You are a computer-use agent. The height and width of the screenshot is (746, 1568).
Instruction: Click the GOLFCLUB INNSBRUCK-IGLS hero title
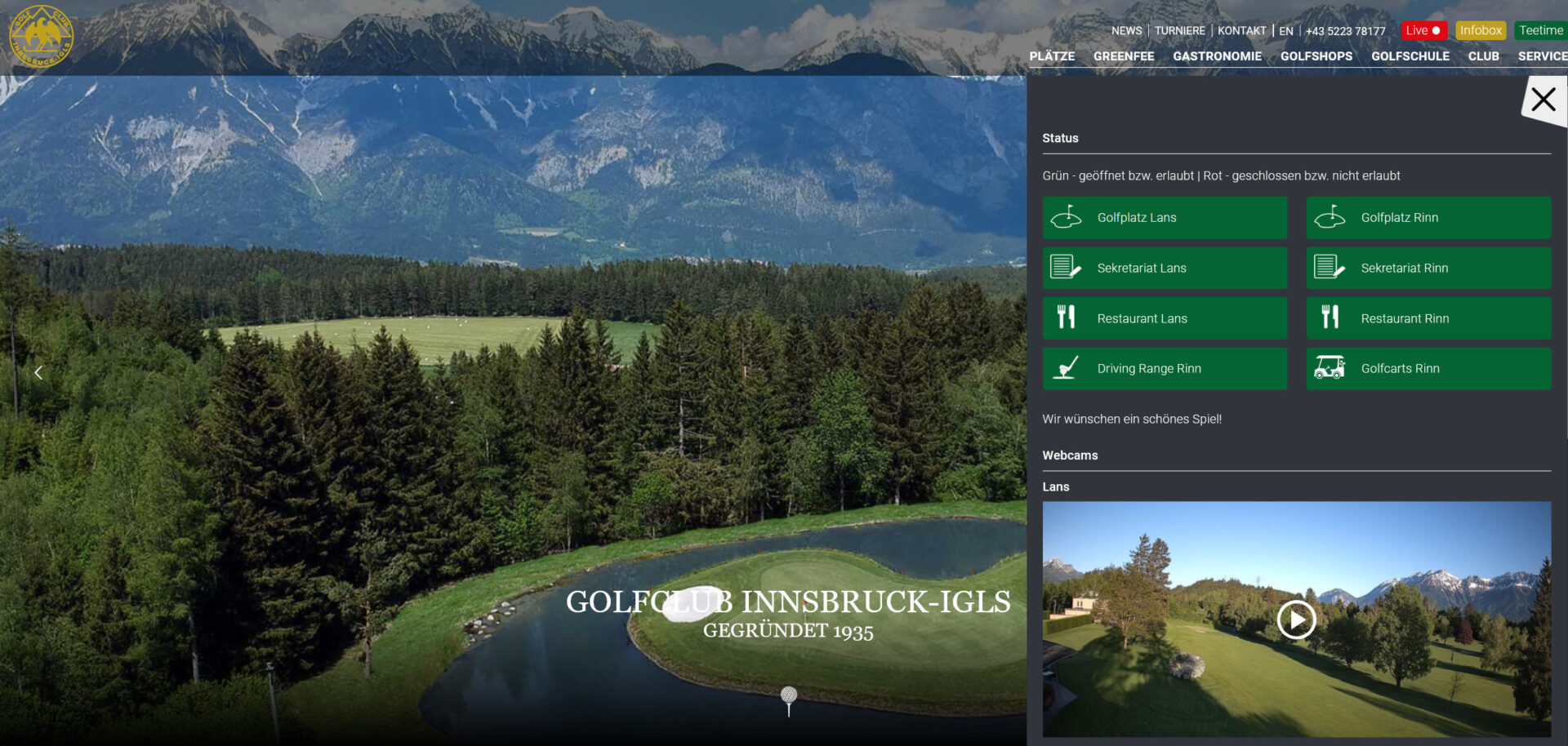(x=788, y=602)
